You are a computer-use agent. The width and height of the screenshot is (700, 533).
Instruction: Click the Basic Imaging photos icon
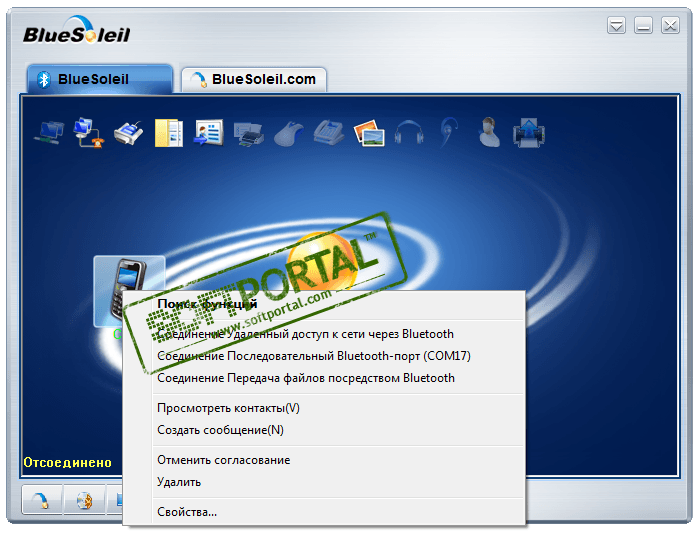point(369,133)
